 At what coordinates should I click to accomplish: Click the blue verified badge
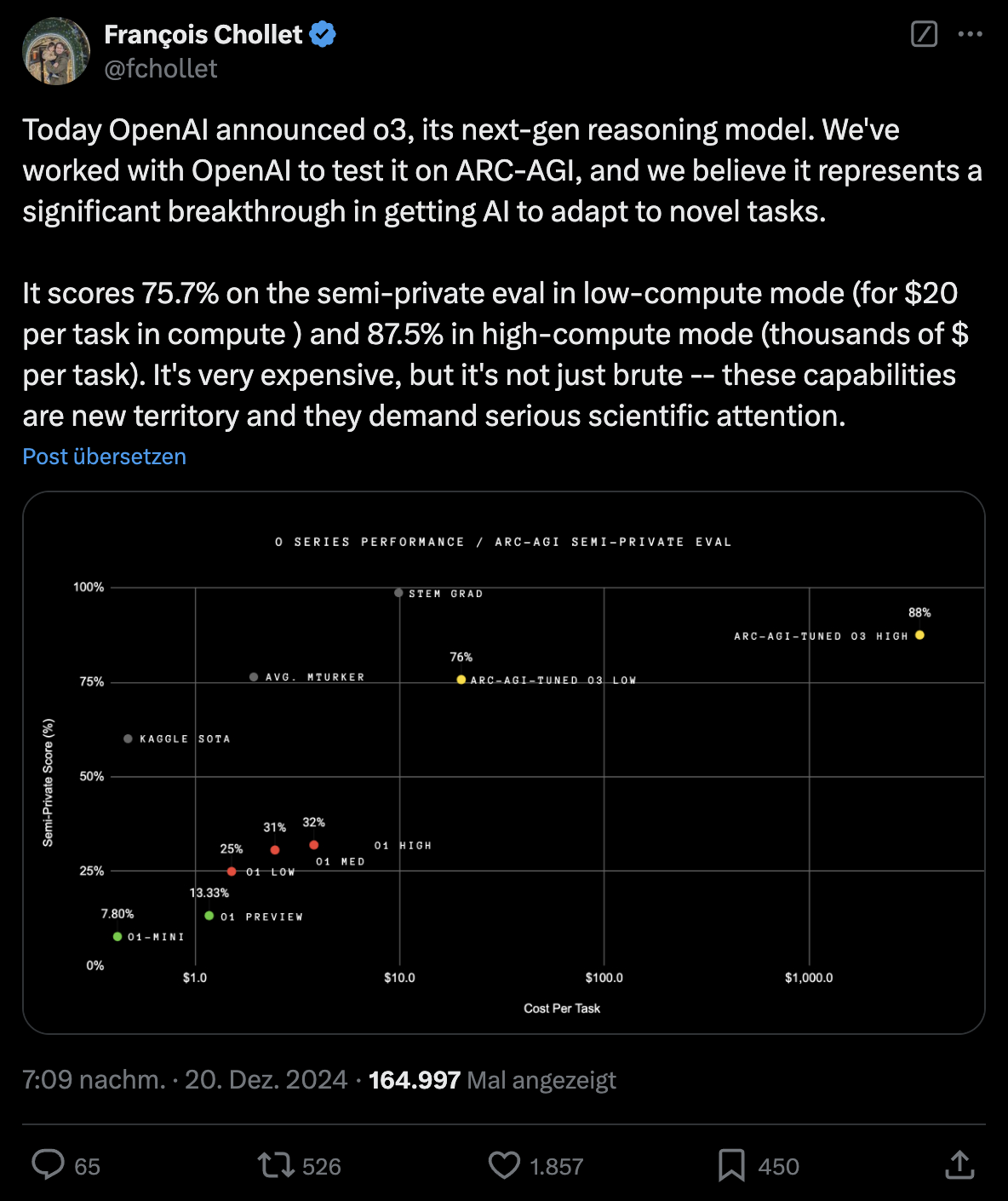coord(323,34)
